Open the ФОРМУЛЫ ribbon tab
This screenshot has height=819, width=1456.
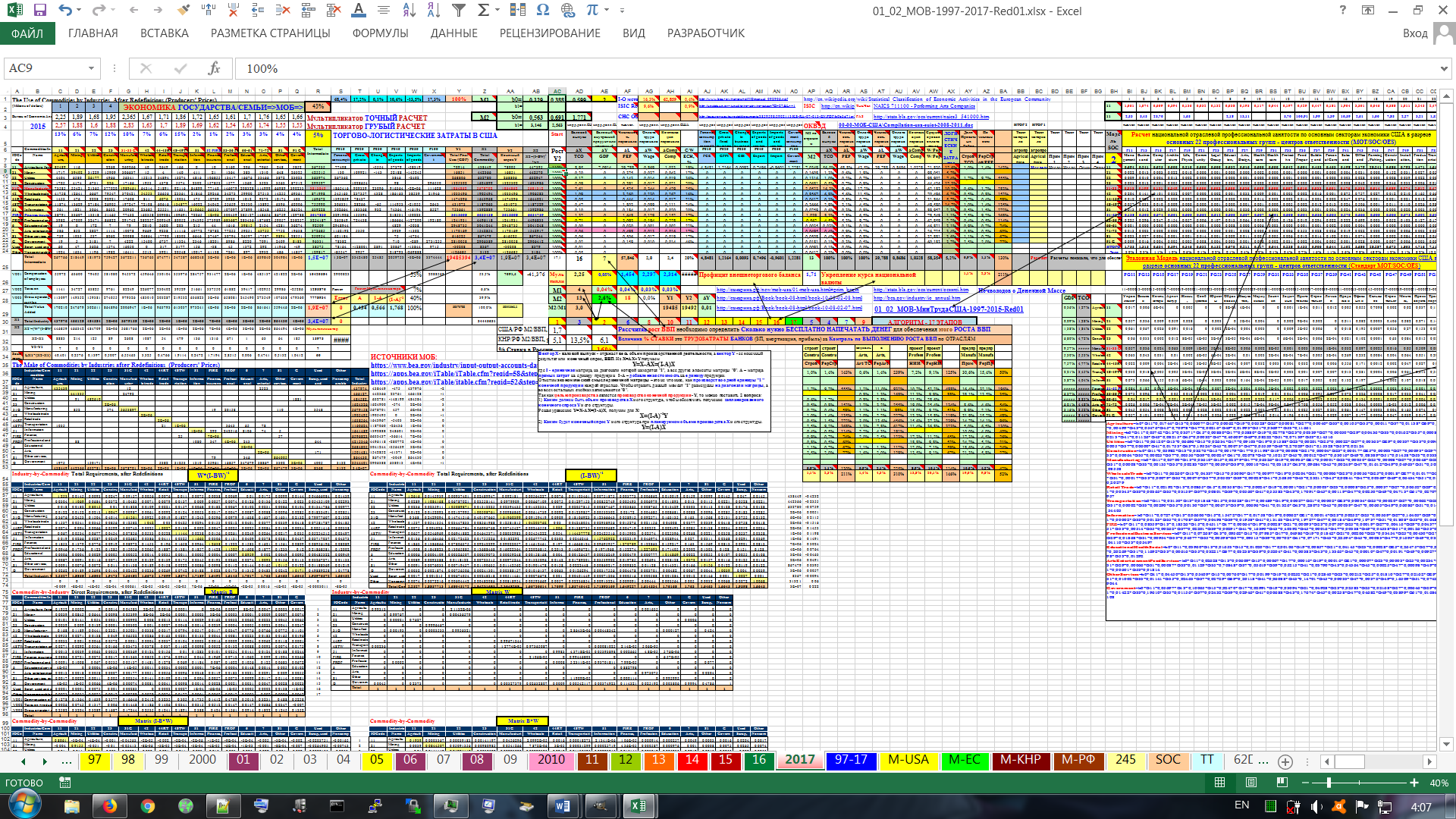coord(380,33)
